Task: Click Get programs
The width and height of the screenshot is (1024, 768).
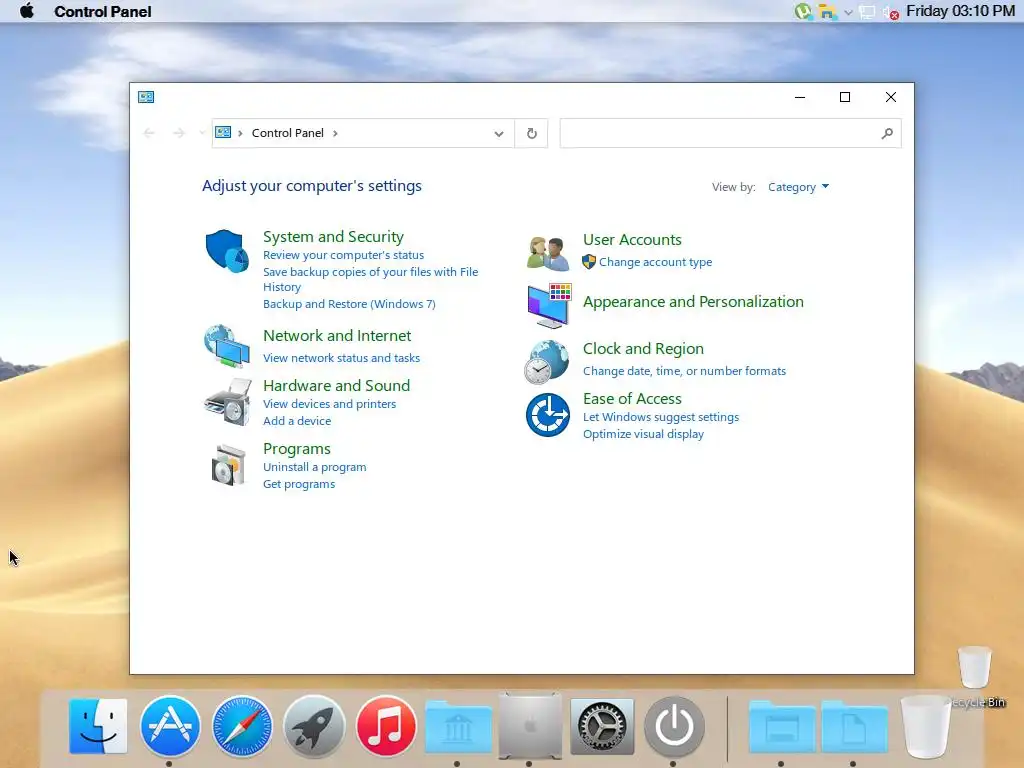Action: [299, 485]
